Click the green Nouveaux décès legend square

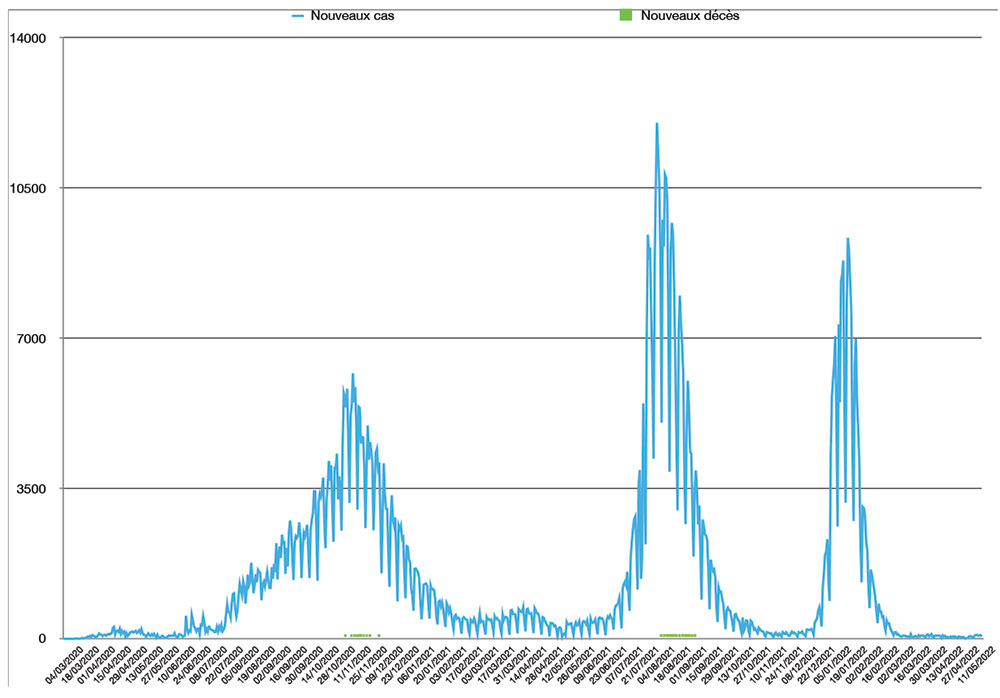coord(627,16)
